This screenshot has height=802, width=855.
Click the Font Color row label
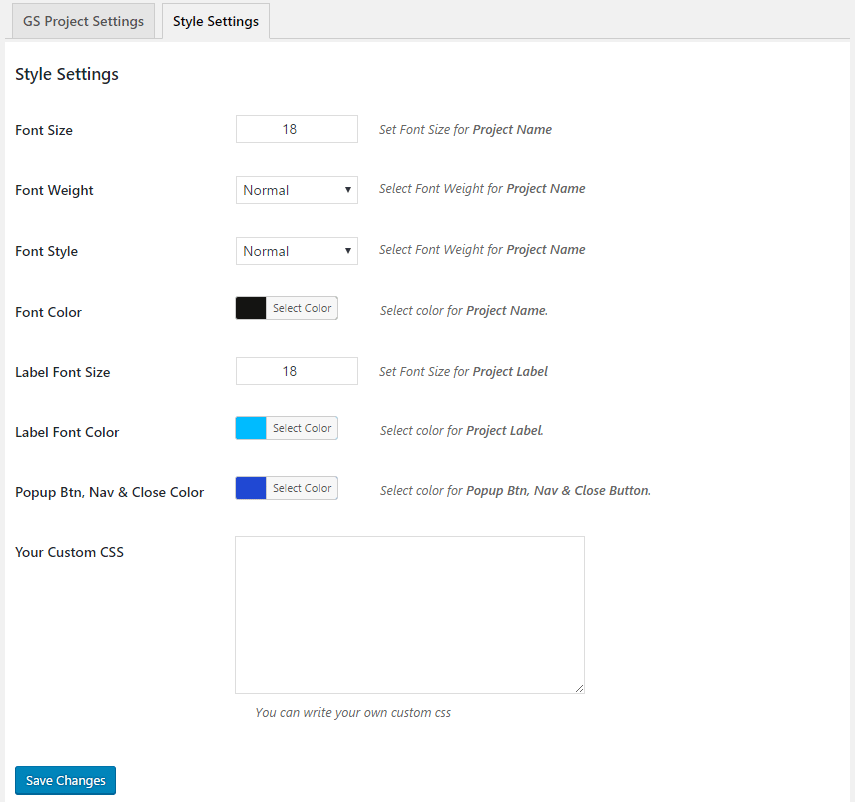coord(48,311)
